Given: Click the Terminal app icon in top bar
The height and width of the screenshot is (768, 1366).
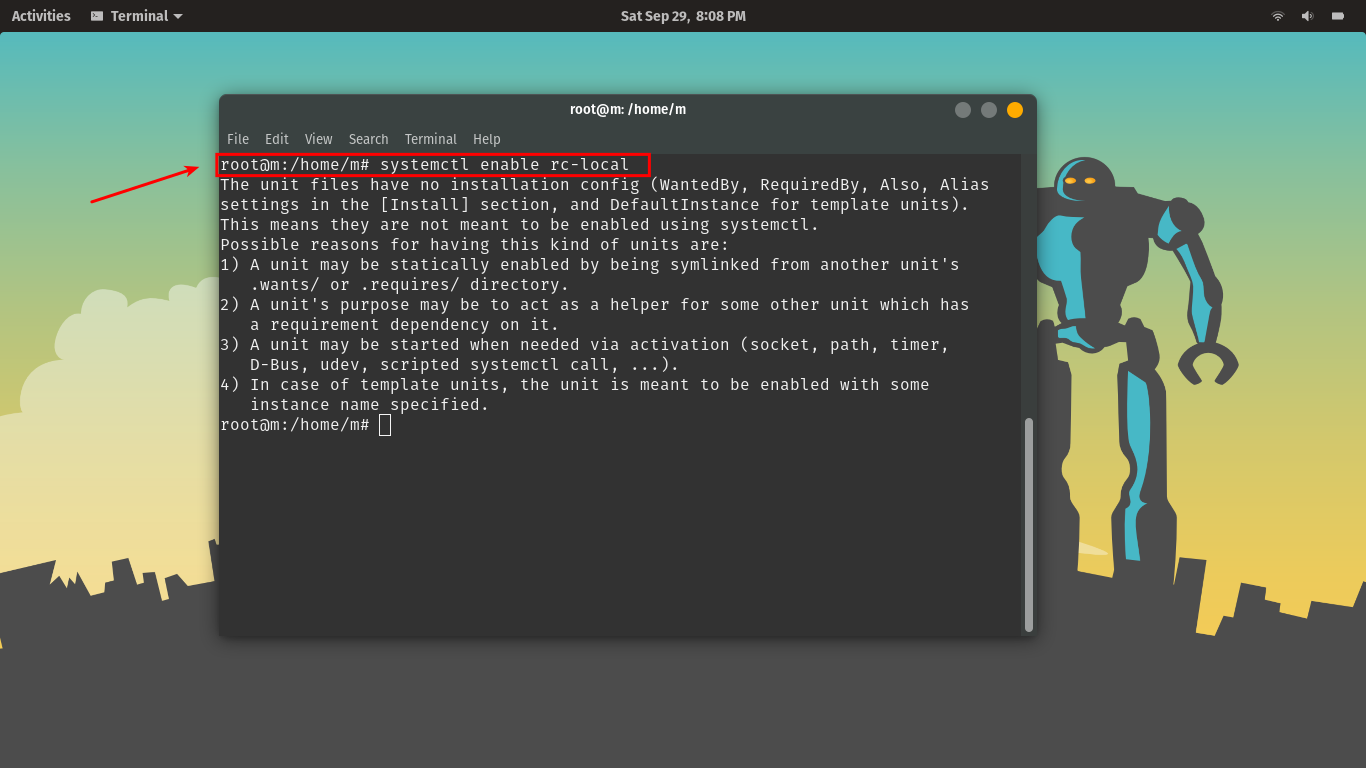Looking at the screenshot, I should 97,16.
